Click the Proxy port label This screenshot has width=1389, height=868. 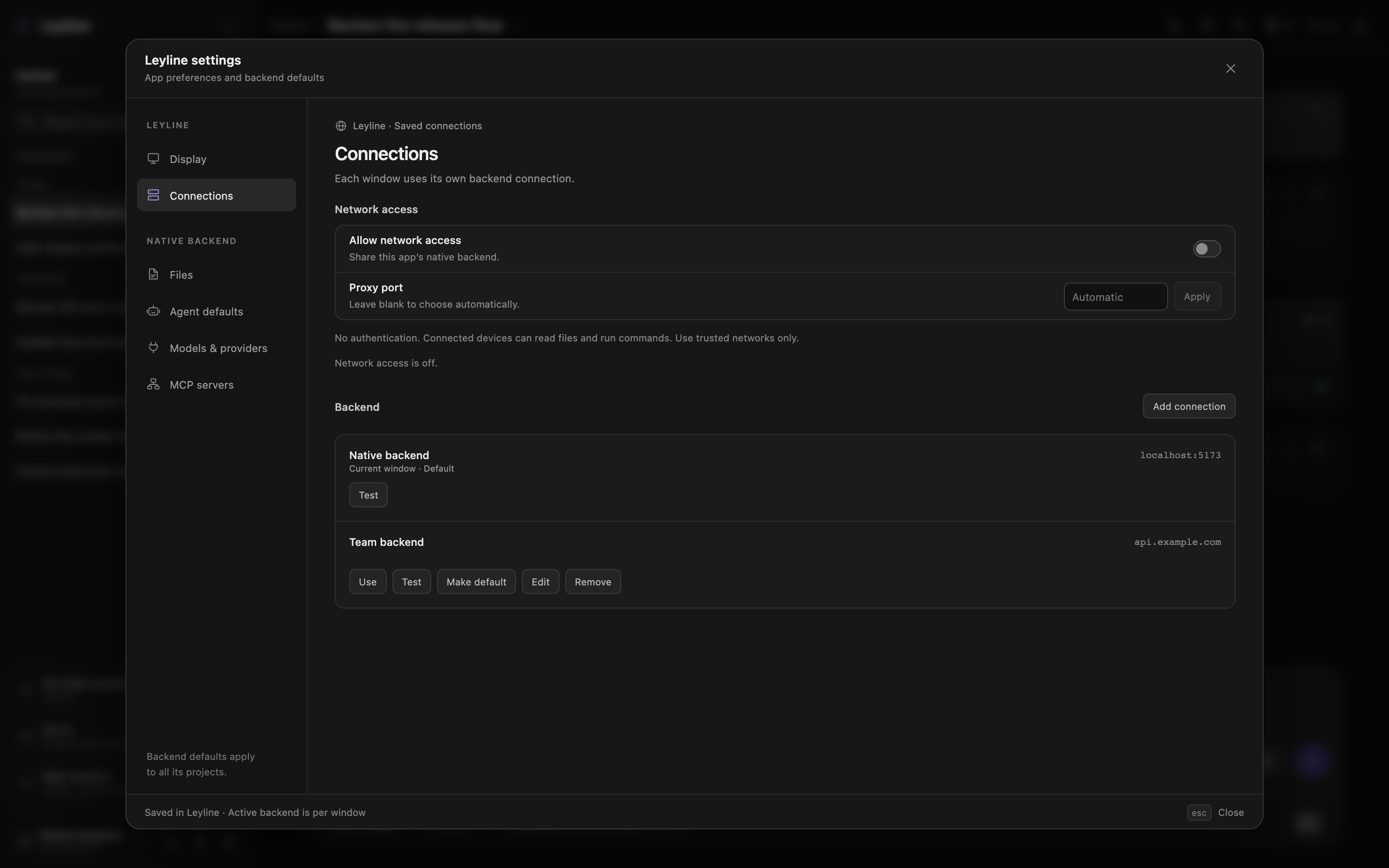coord(376,287)
